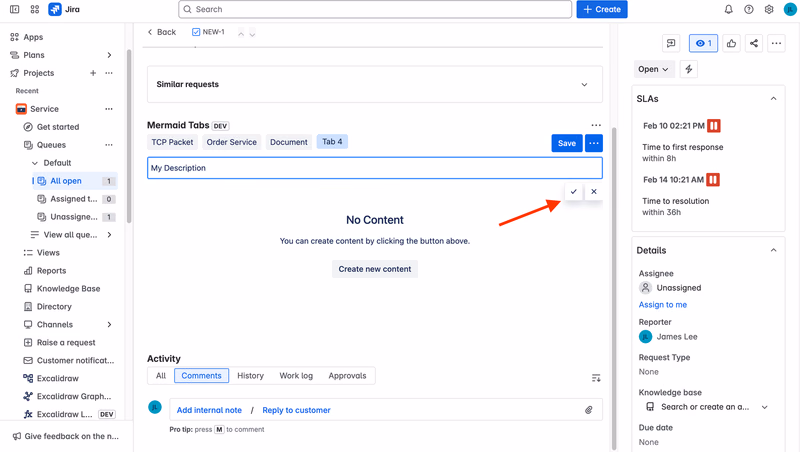
Task: Switch to the Document tab
Action: (x=289, y=142)
